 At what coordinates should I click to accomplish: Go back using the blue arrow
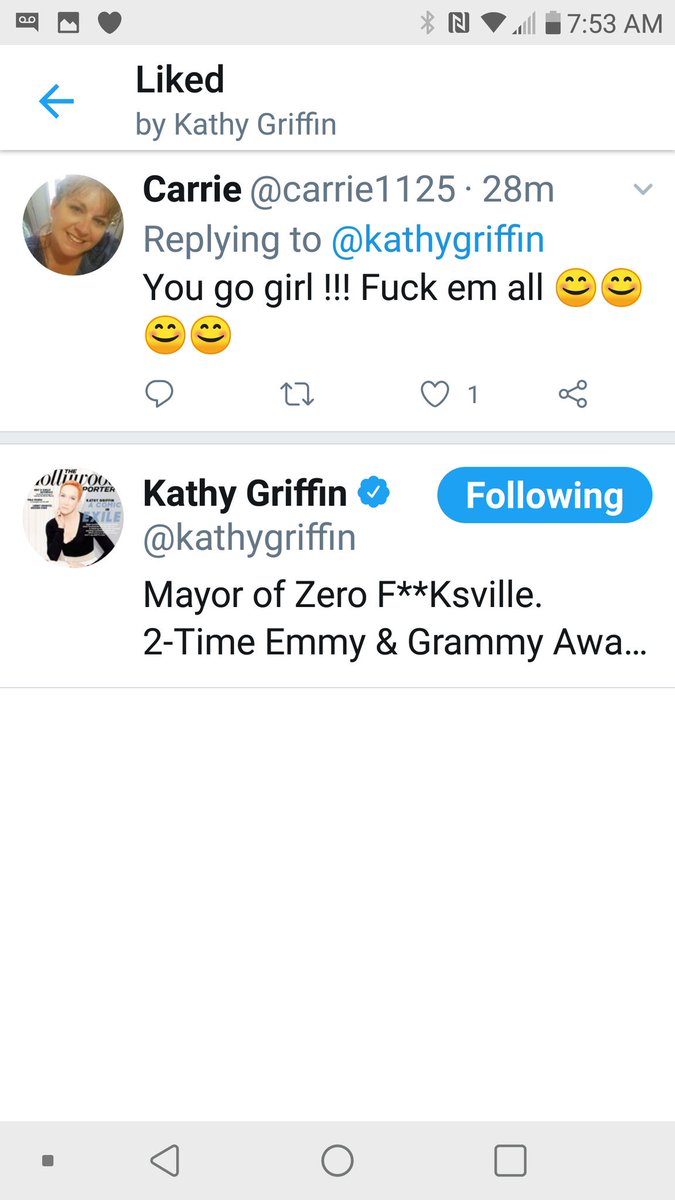(57, 101)
